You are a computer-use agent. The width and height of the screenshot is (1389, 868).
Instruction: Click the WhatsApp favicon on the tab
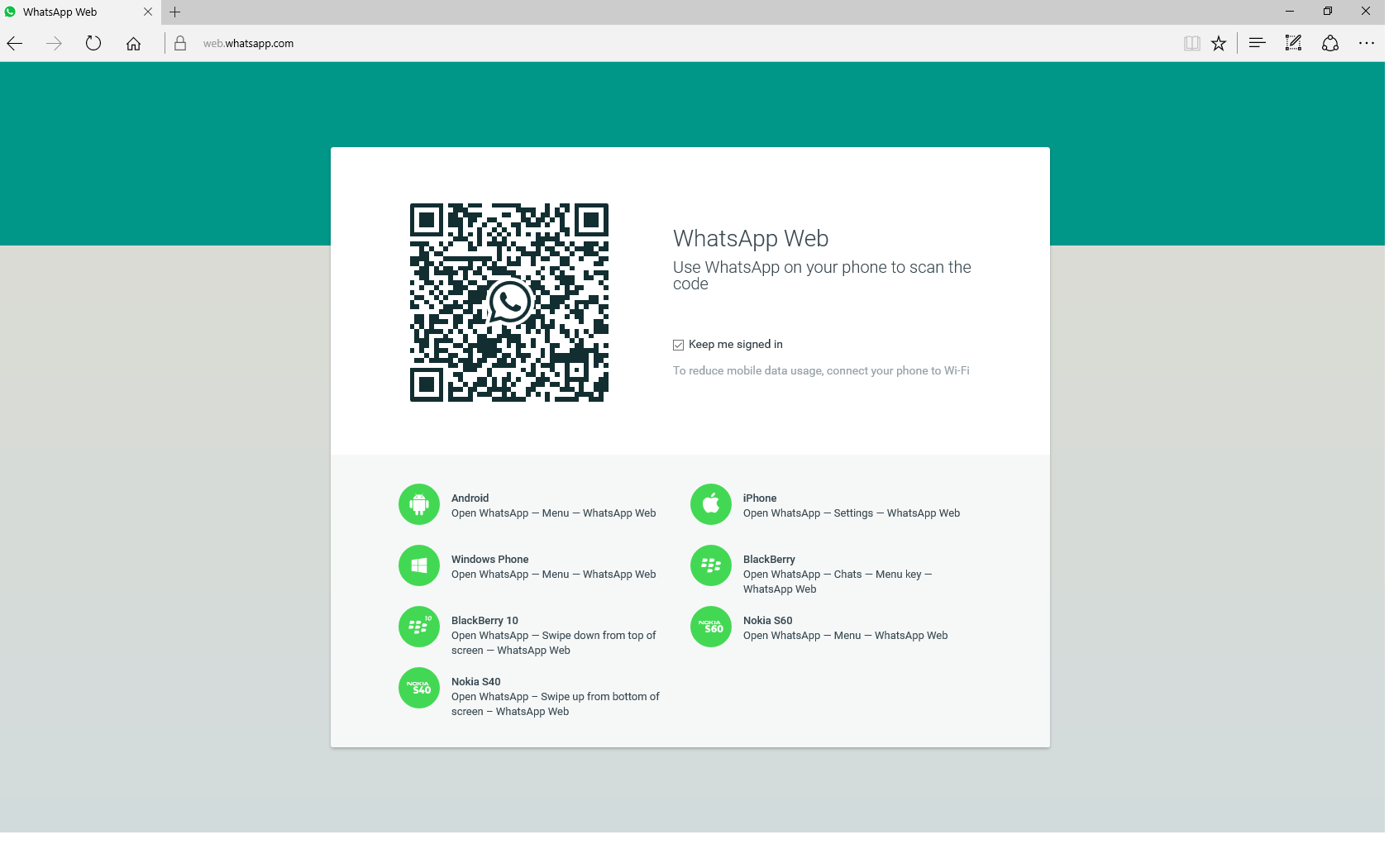(10, 12)
